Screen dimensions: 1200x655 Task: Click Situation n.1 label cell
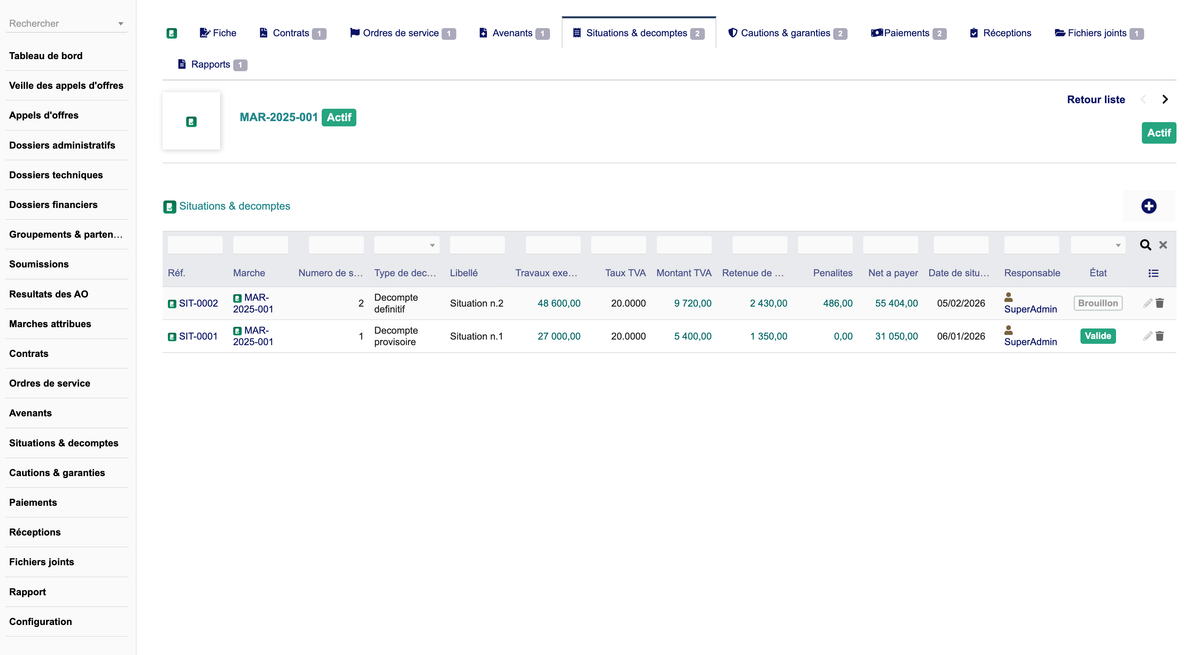point(476,336)
